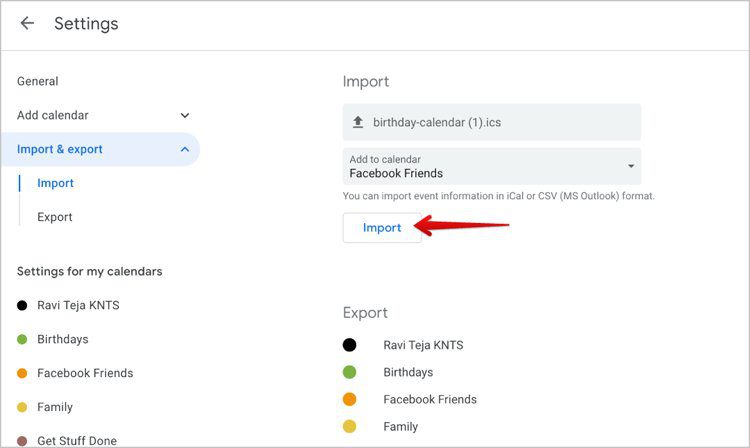Click the iCal or CSV format help text
This screenshot has width=750, height=448.
coord(498,196)
